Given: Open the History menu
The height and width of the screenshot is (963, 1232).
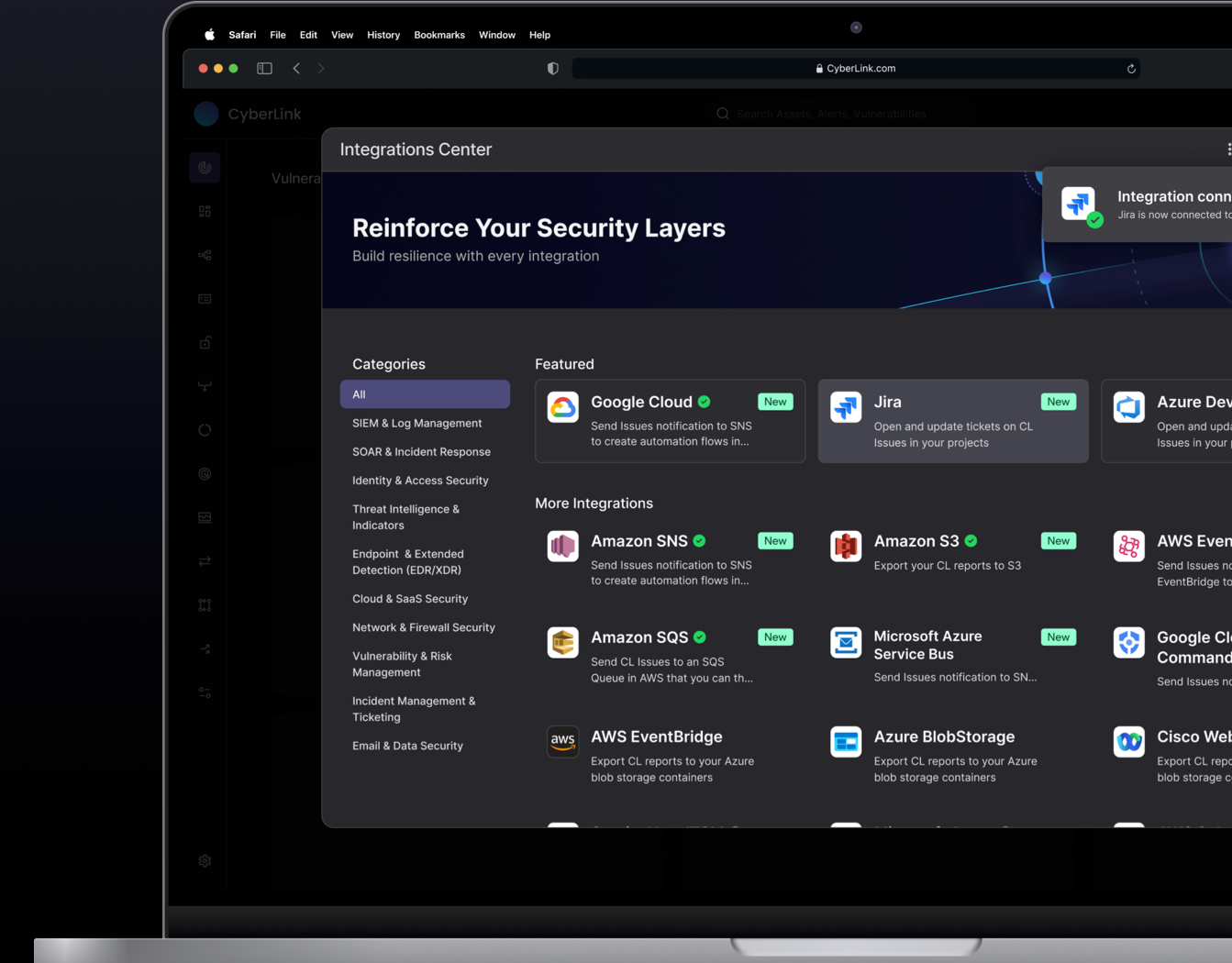Looking at the screenshot, I should point(383,35).
